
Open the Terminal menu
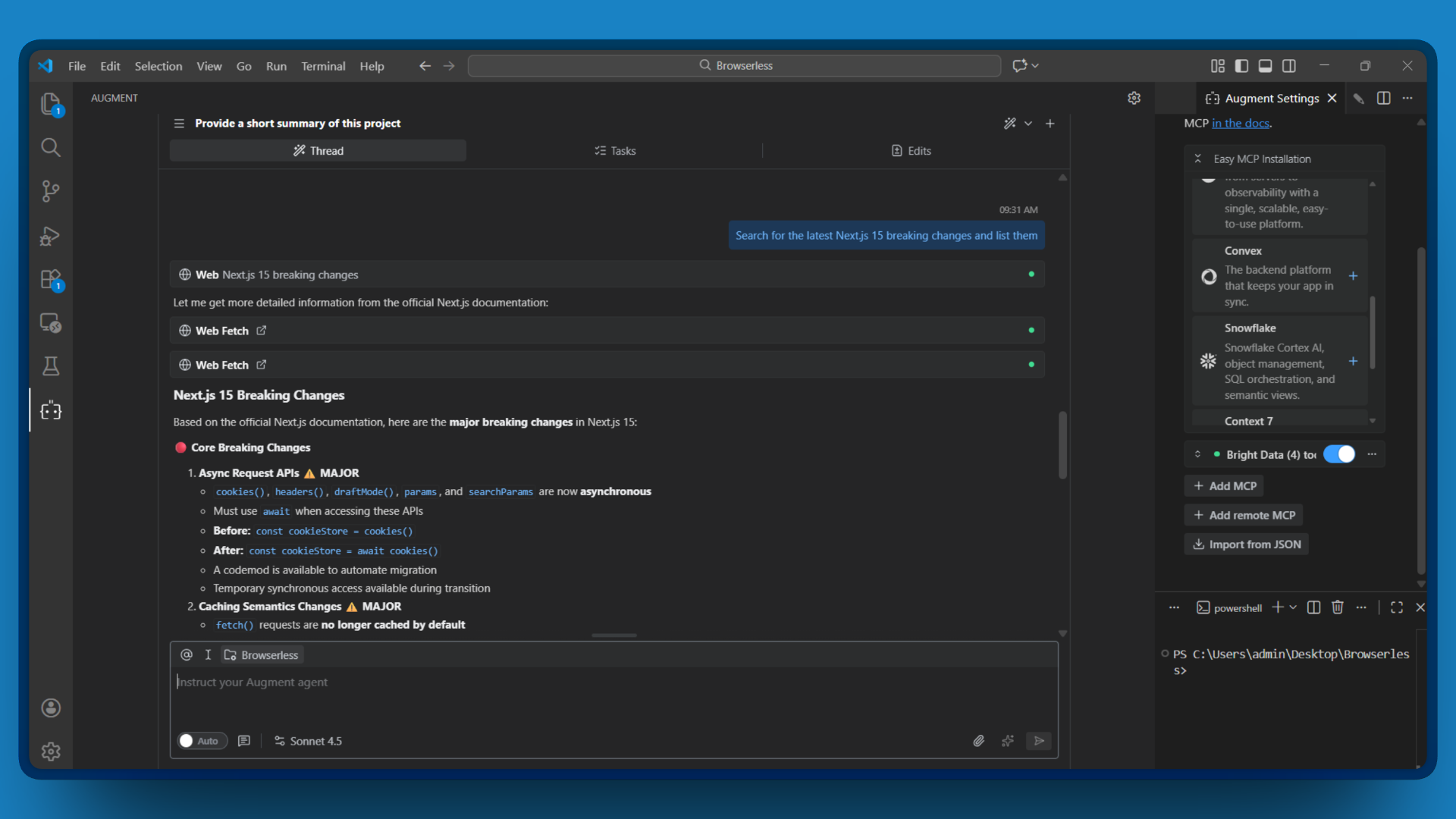point(323,66)
